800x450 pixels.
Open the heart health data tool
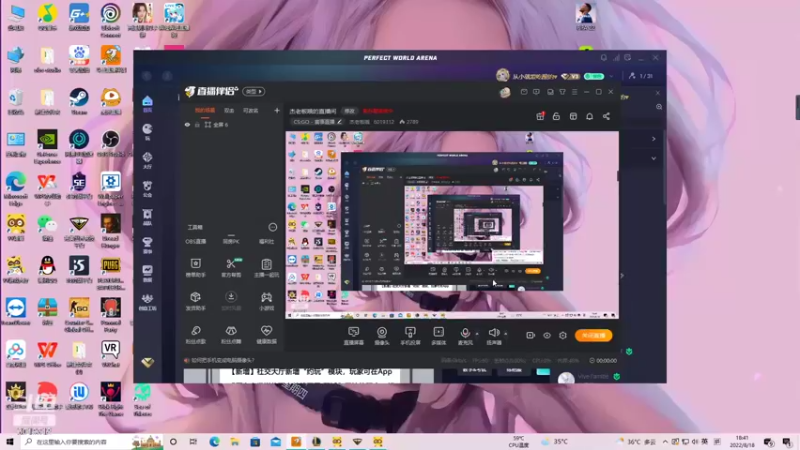[266, 331]
